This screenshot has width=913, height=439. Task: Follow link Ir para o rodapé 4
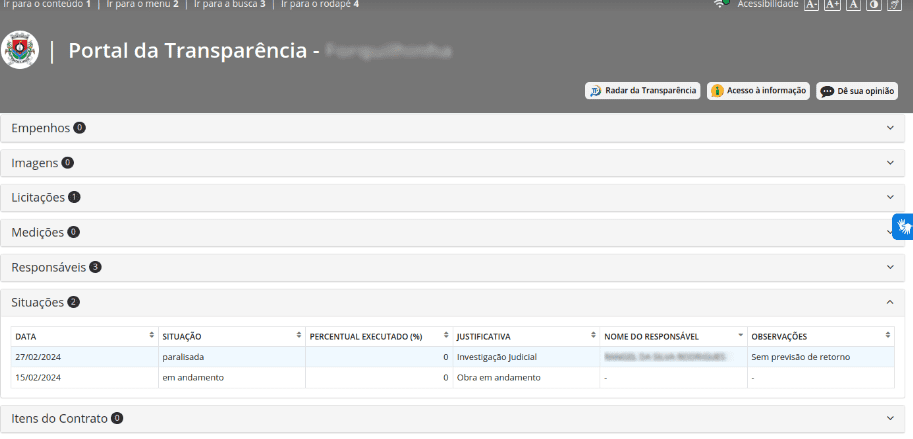coord(320,4)
